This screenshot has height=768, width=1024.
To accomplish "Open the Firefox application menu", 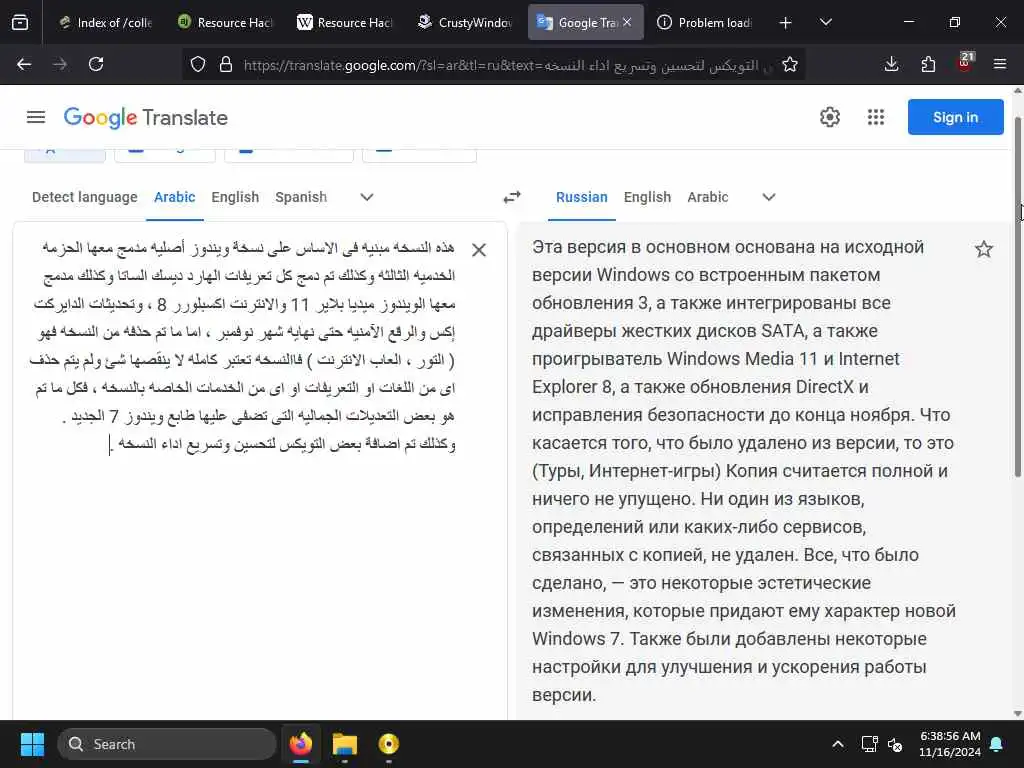I will (1000, 64).
